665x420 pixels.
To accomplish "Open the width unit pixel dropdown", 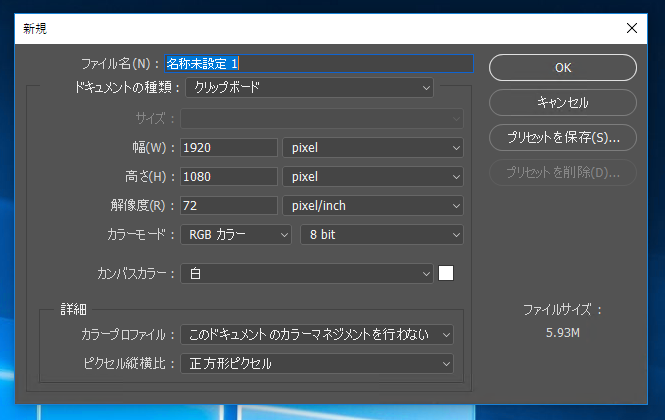I will [373, 148].
